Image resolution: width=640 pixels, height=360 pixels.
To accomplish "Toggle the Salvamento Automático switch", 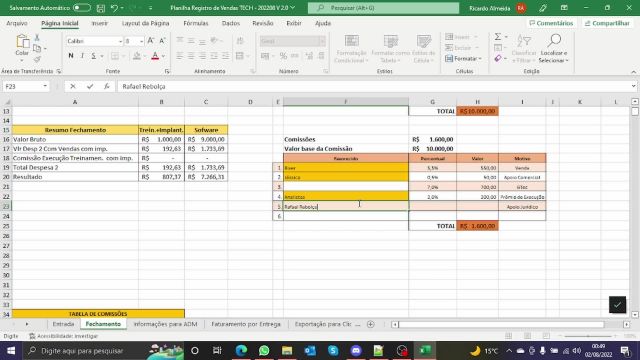I will click(x=82, y=8).
